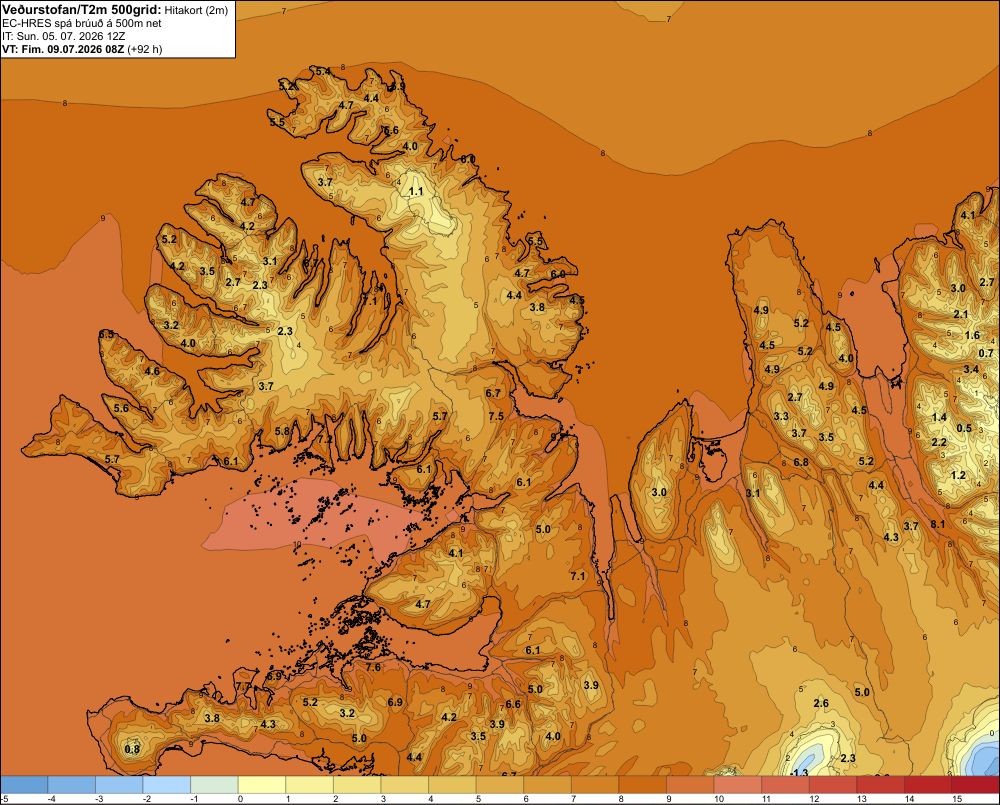Click the pale yellow swatch between 0 and 1

[262, 785]
